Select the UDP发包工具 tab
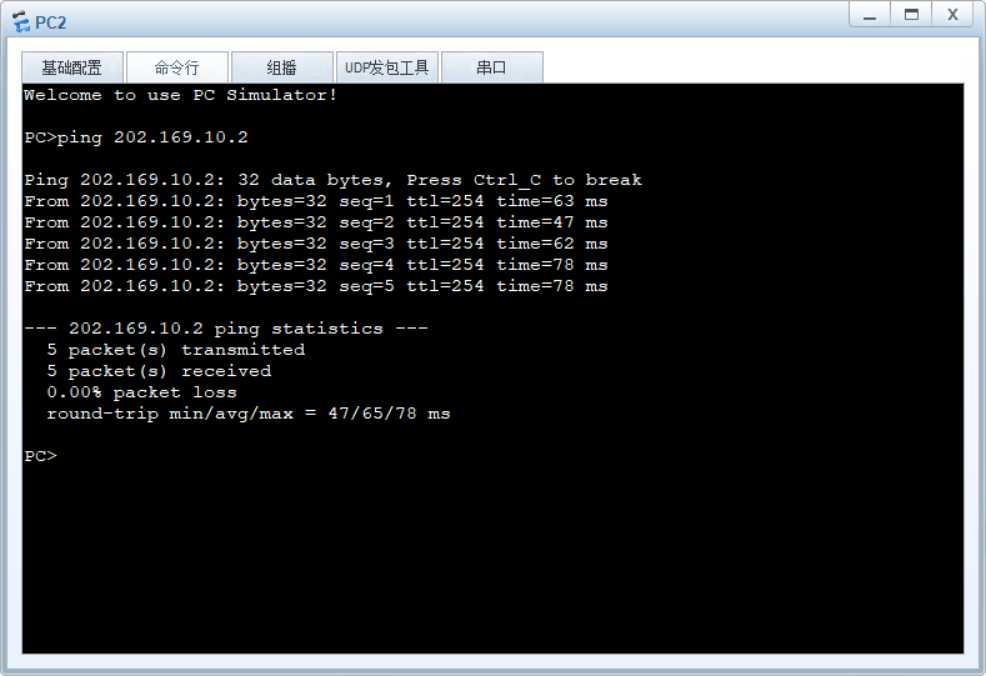Screen dimensions: 986x676 [387, 67]
